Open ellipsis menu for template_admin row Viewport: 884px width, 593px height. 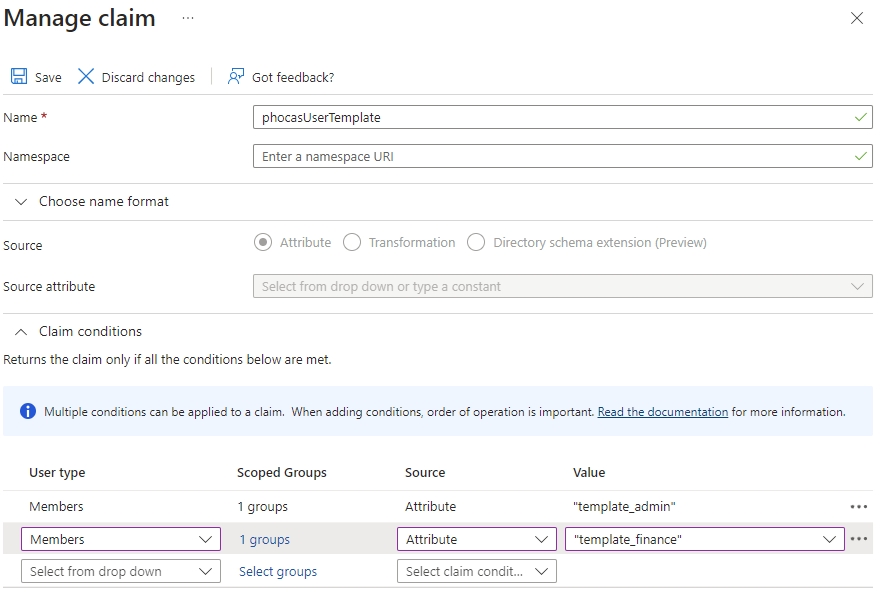(x=858, y=507)
